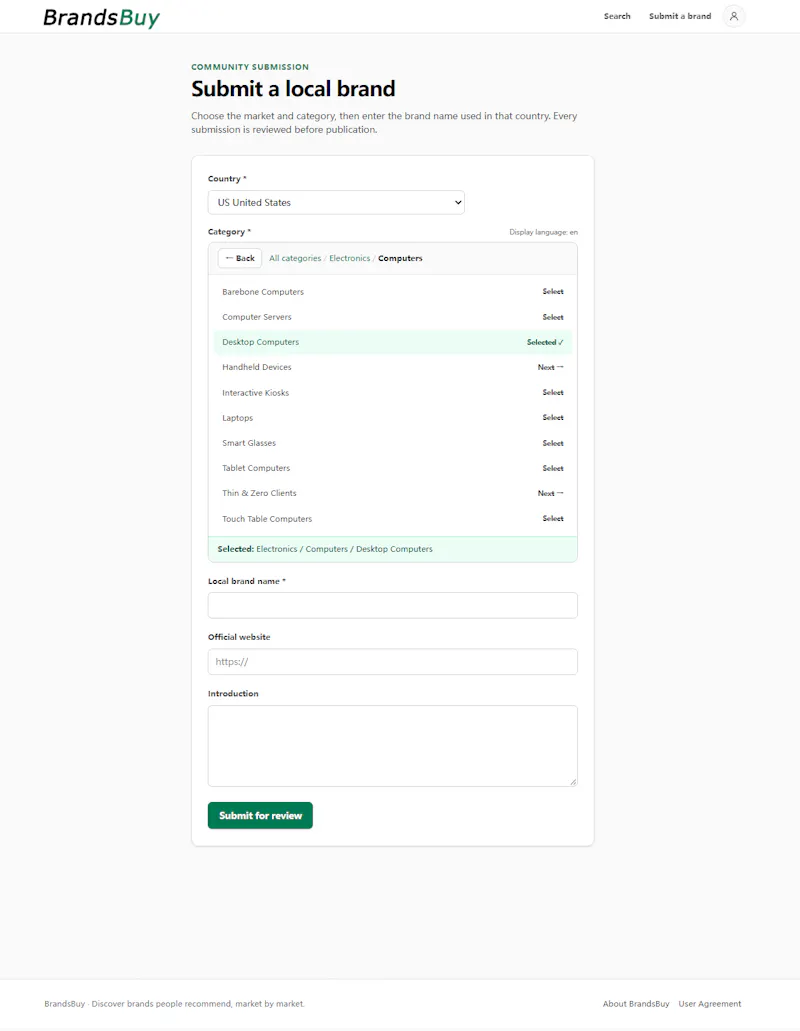Click the Selected category summary text
The image size is (800, 1031).
325,549
